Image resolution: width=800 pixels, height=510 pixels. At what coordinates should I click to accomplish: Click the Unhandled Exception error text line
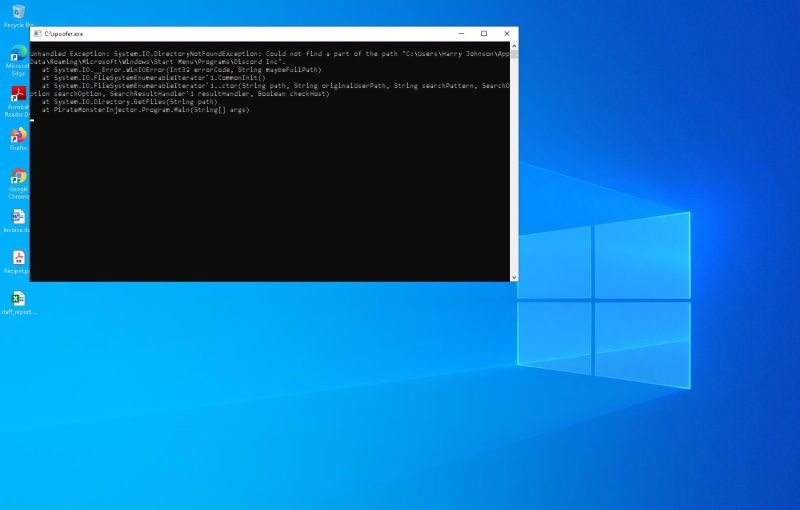click(269, 54)
